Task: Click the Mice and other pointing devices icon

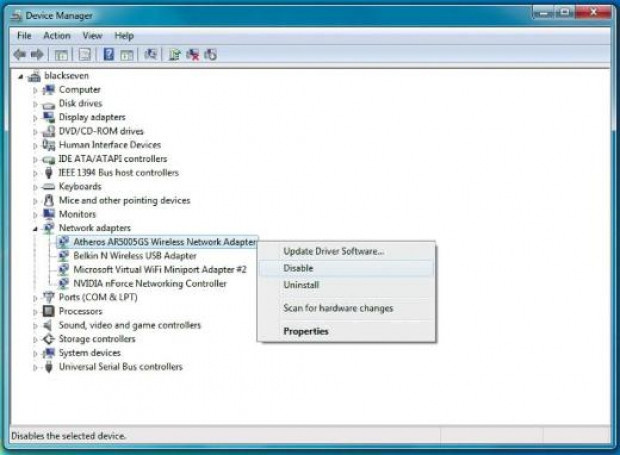Action: point(49,200)
